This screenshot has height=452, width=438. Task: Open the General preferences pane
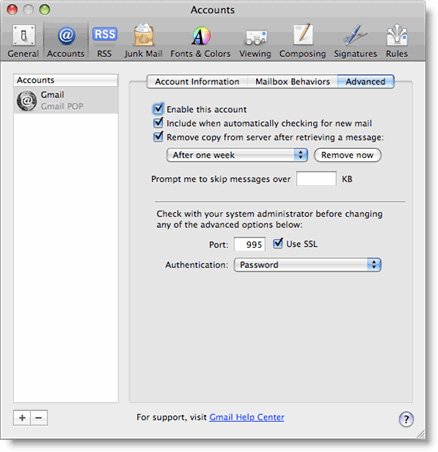[x=23, y=41]
